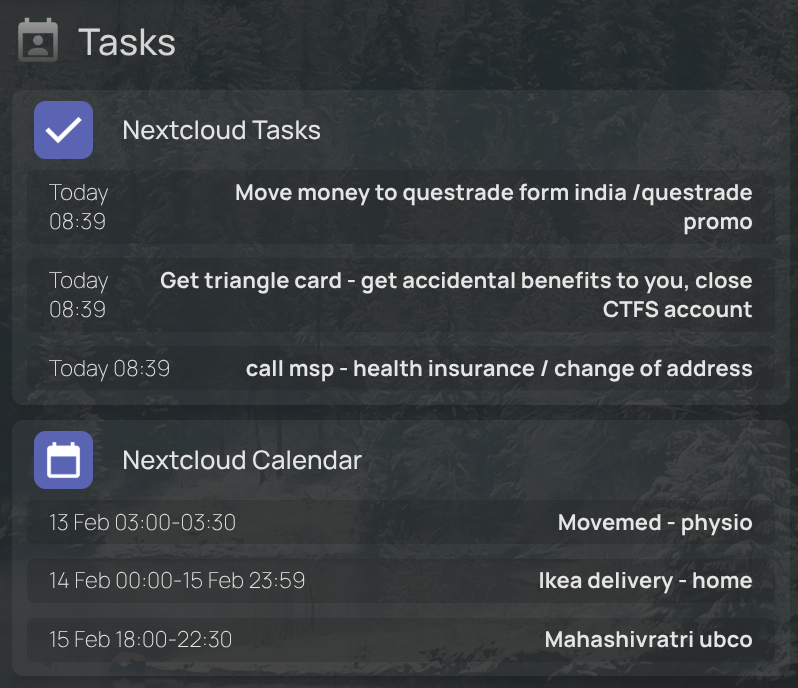Image resolution: width=798 pixels, height=688 pixels.
Task: Open the 'Get triangle card' task
Action: [456, 281]
